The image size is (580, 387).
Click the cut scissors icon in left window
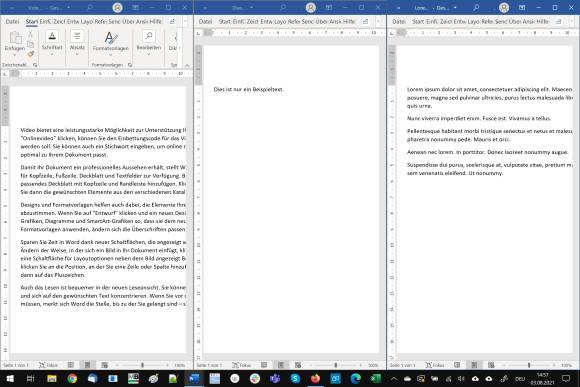pos(30,34)
